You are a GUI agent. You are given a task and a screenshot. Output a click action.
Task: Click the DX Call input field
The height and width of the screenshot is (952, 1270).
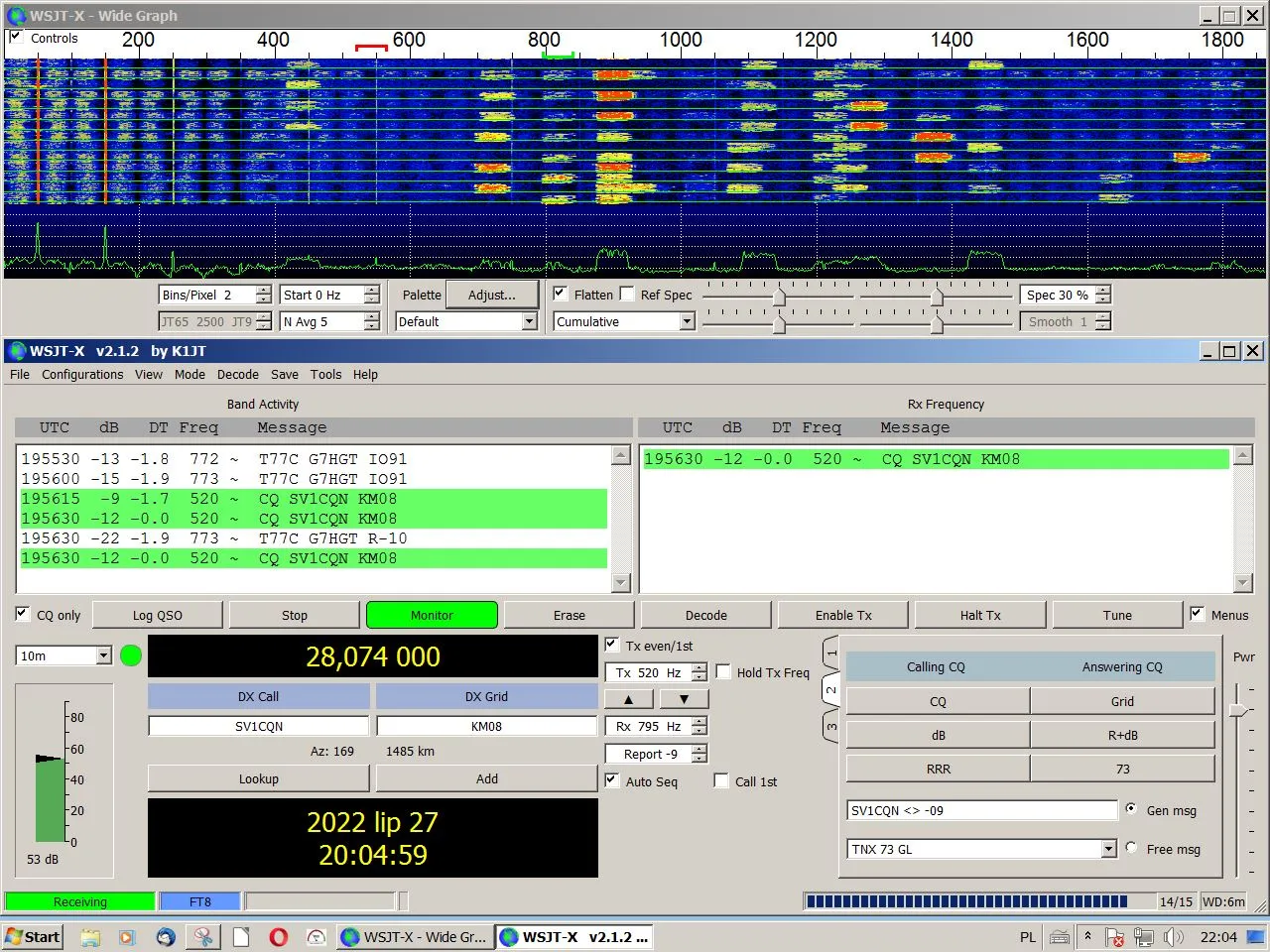[x=259, y=726]
